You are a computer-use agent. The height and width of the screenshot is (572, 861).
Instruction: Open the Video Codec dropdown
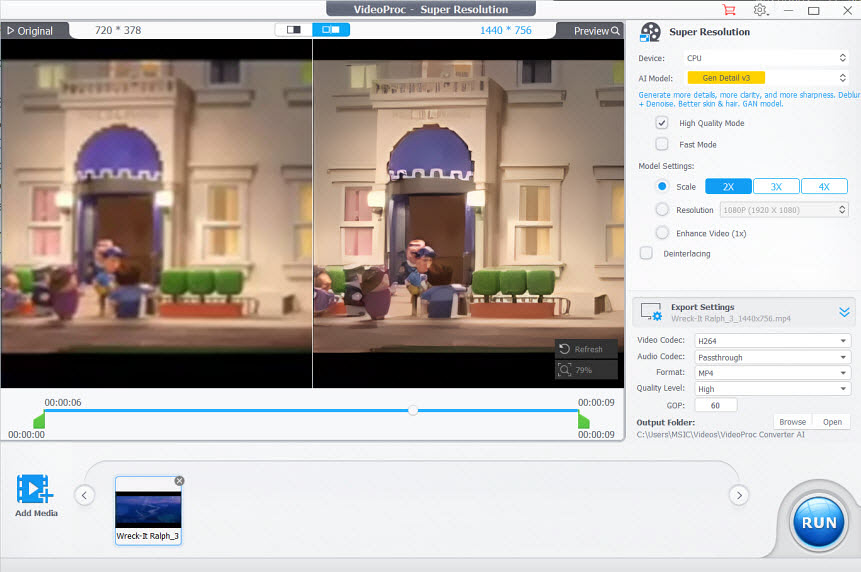pyautogui.click(x=773, y=341)
